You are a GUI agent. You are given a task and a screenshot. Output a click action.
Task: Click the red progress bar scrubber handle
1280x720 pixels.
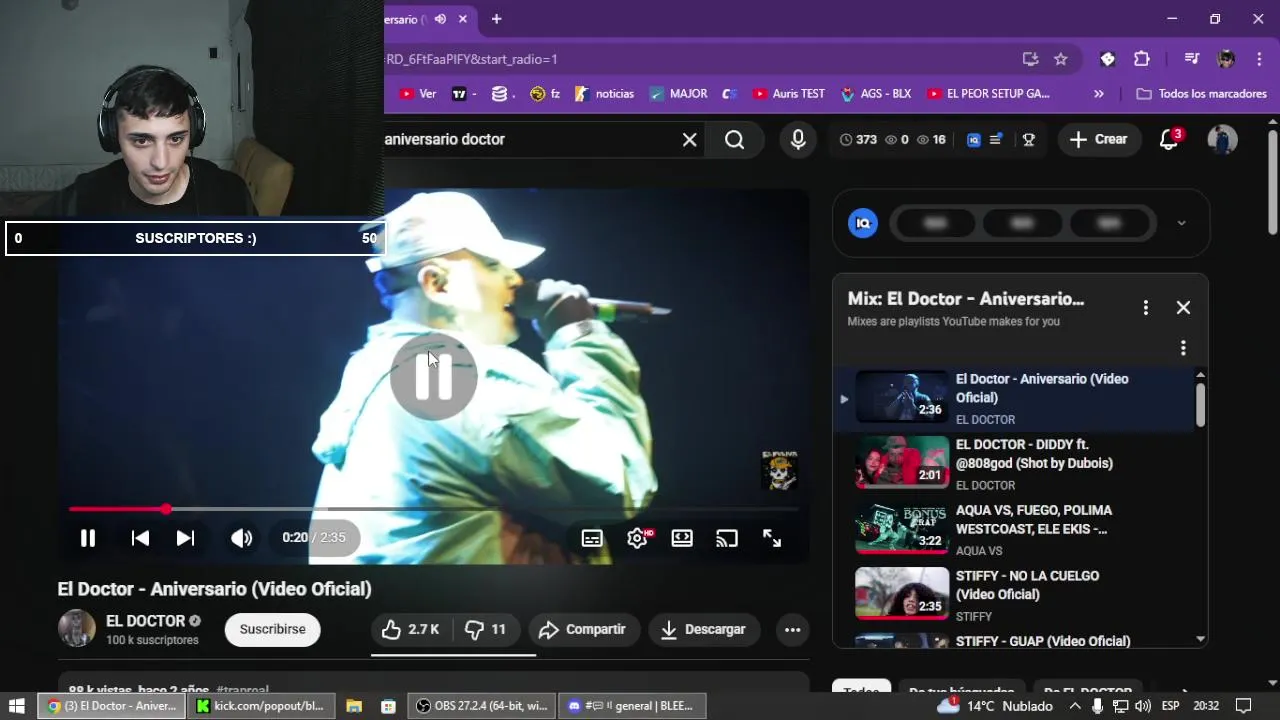pyautogui.click(x=165, y=509)
